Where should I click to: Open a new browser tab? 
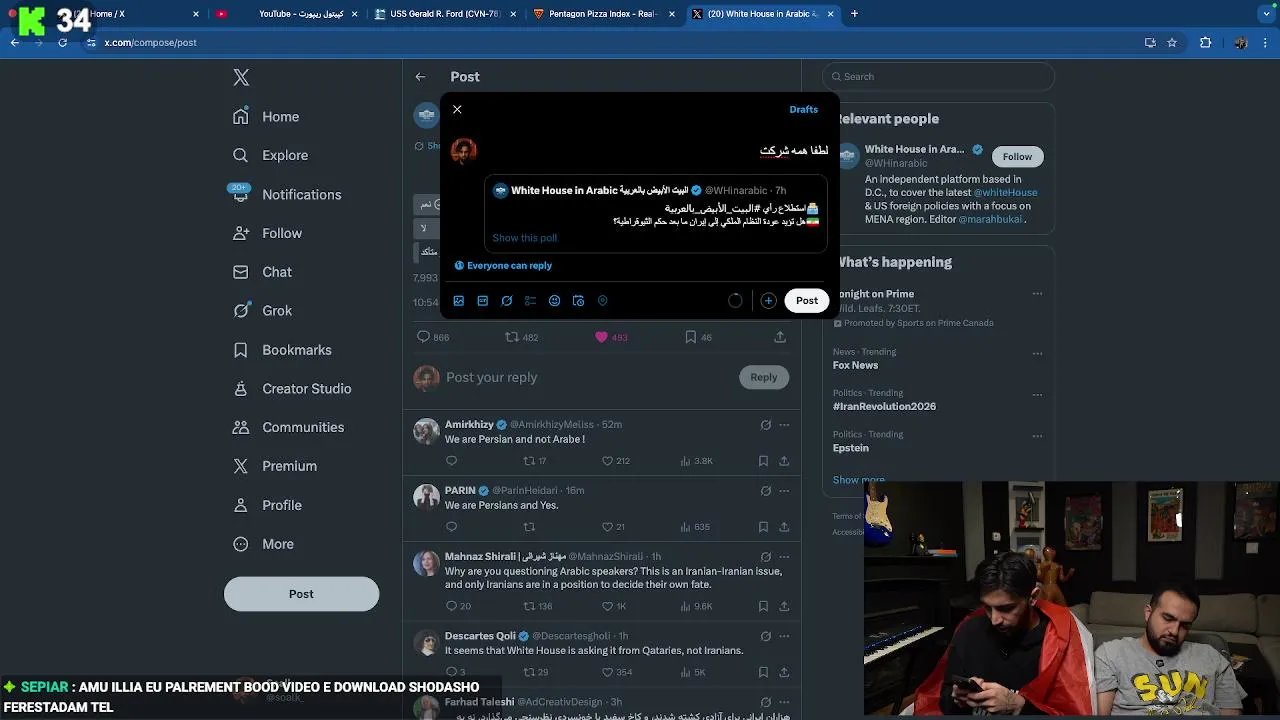854,14
